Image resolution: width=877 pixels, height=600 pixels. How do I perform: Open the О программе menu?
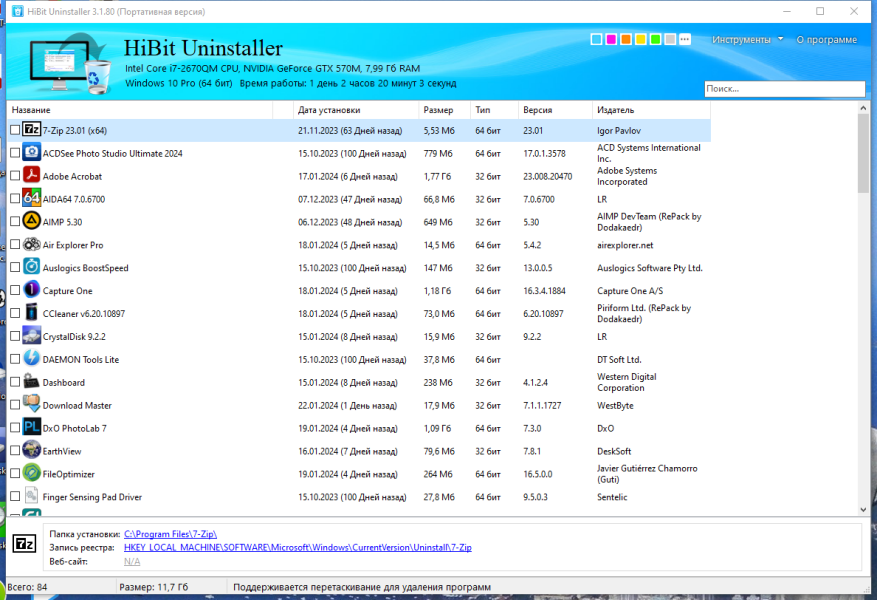click(x=827, y=40)
